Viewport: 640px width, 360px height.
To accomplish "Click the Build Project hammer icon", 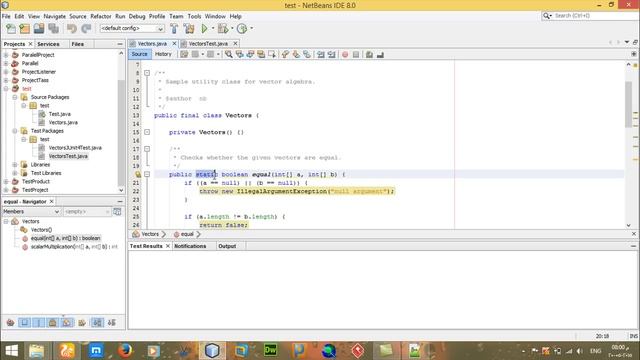I will click(x=174, y=29).
